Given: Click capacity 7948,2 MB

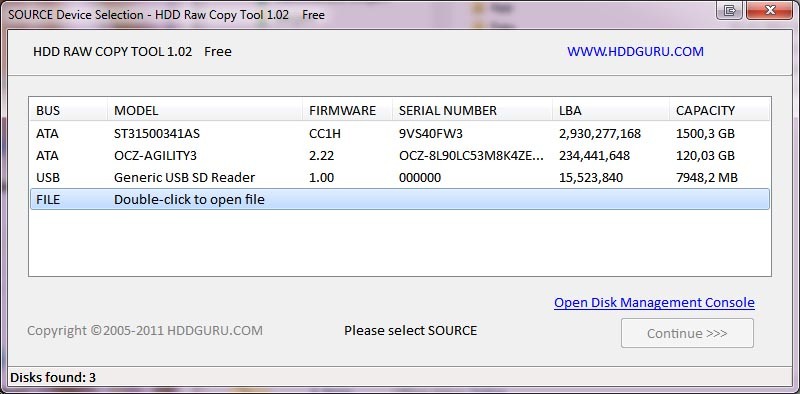Looking at the screenshot, I should coord(707,177).
